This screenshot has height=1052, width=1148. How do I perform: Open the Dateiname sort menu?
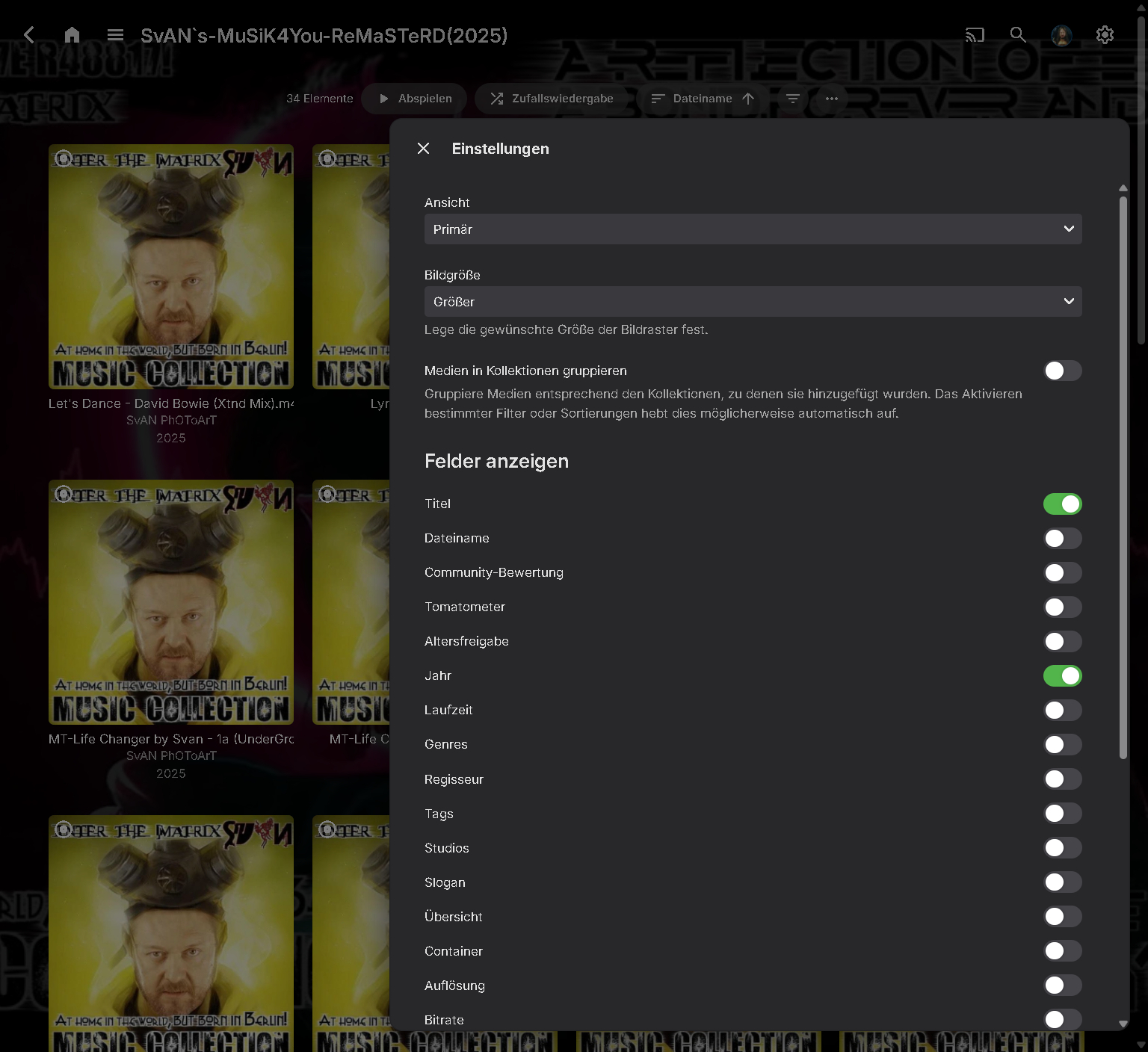pyautogui.click(x=702, y=99)
